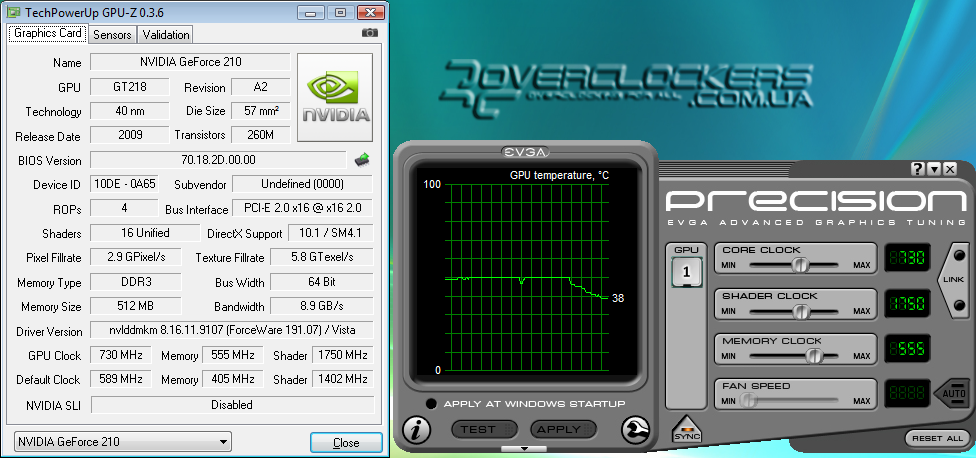
Task: Click the APPLY button in Precision
Action: pos(563,429)
